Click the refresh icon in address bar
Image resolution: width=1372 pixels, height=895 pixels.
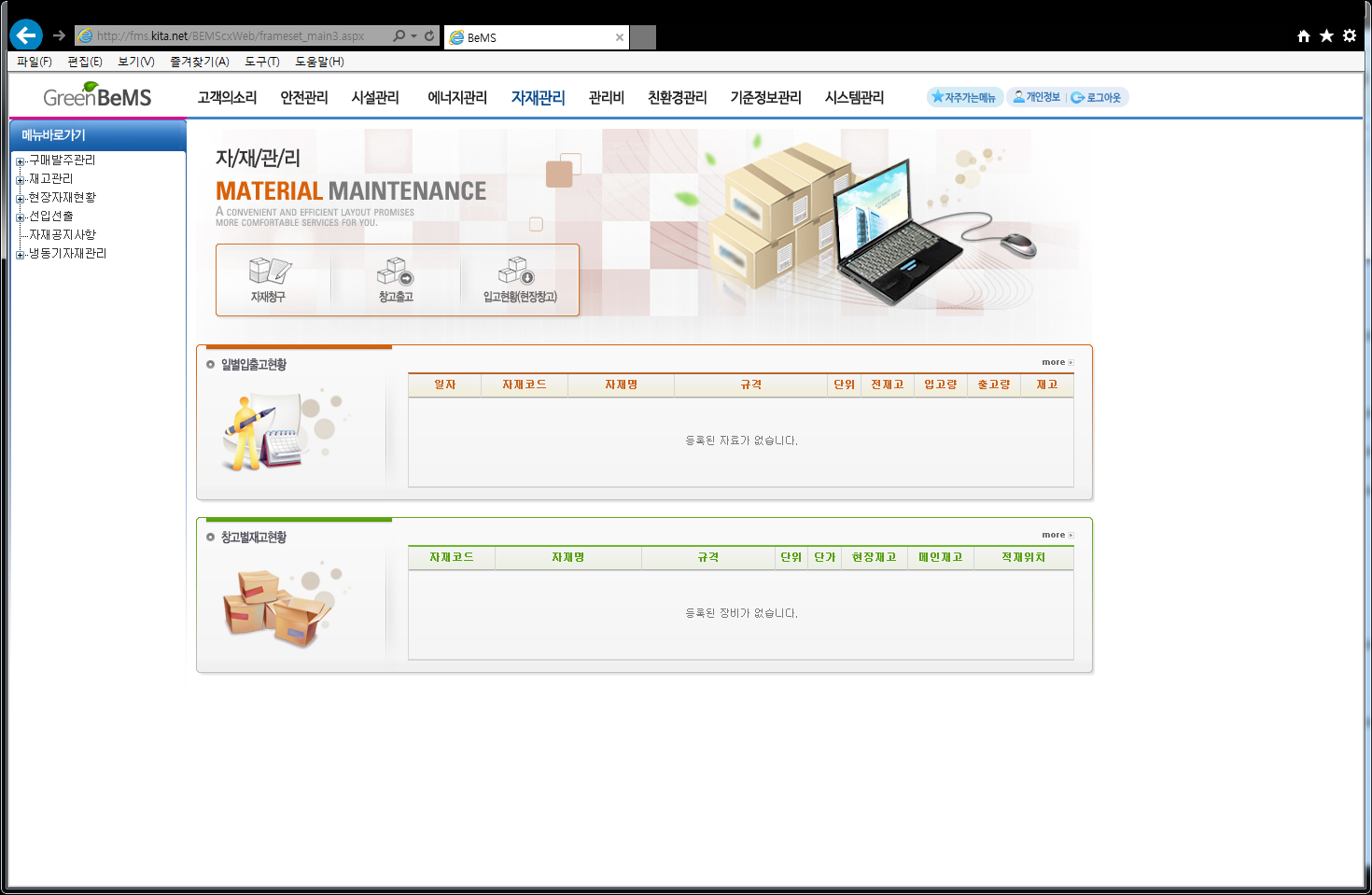click(x=429, y=35)
